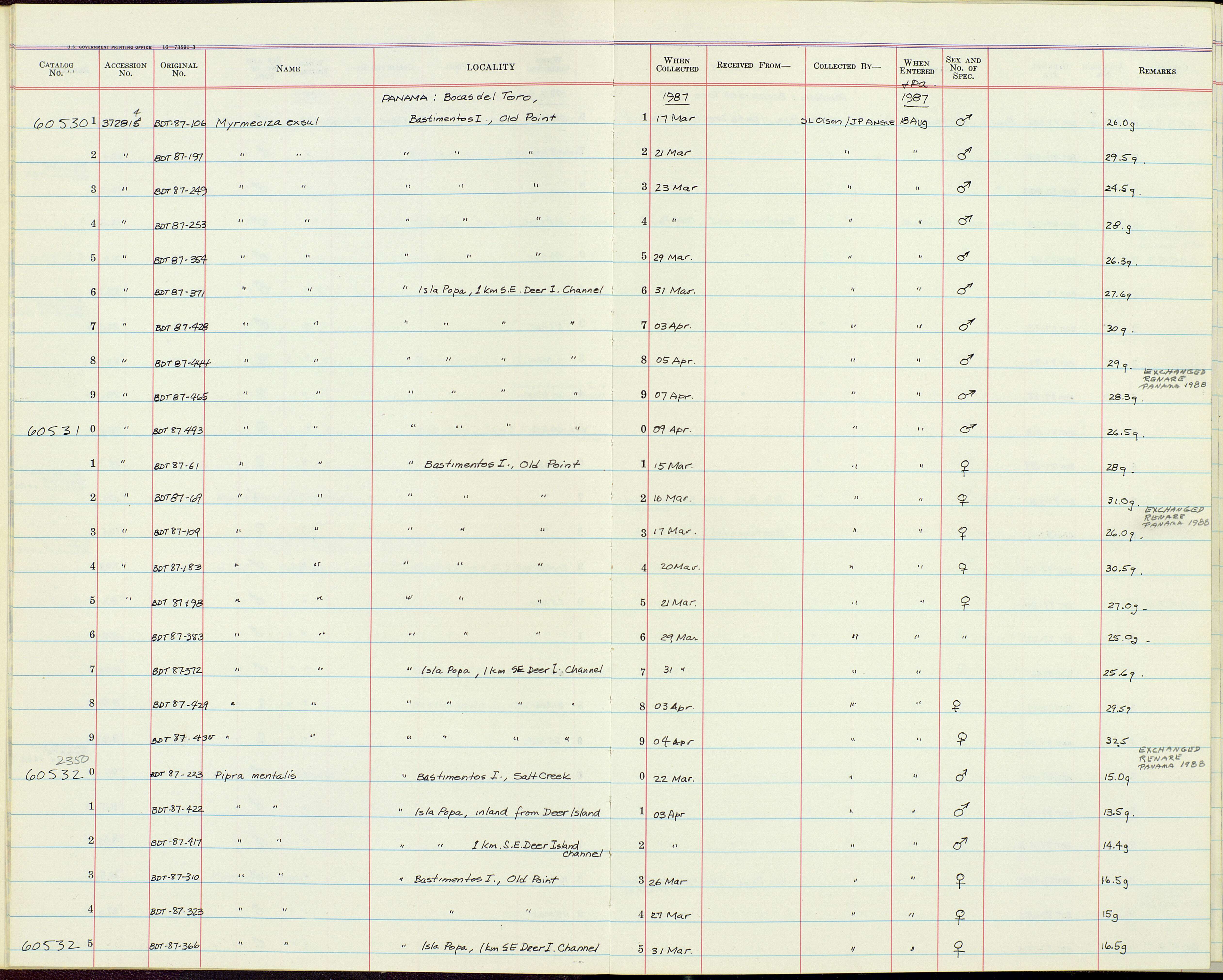
Task: Click the 'Locality' column header
Action: point(491,67)
